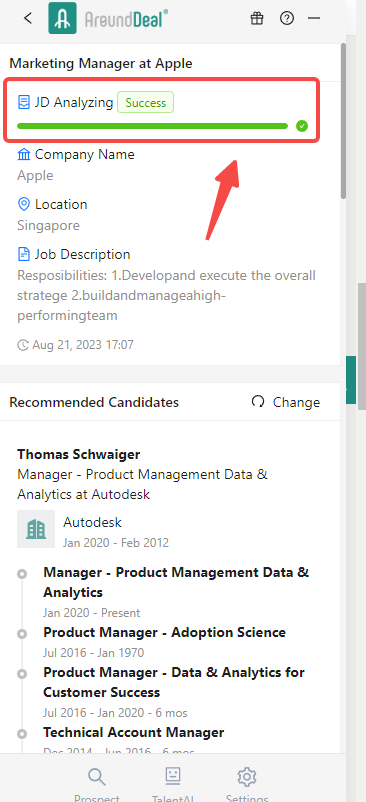The height and width of the screenshot is (802, 366).
Task: Click the green Success status badge
Action: [146, 103]
